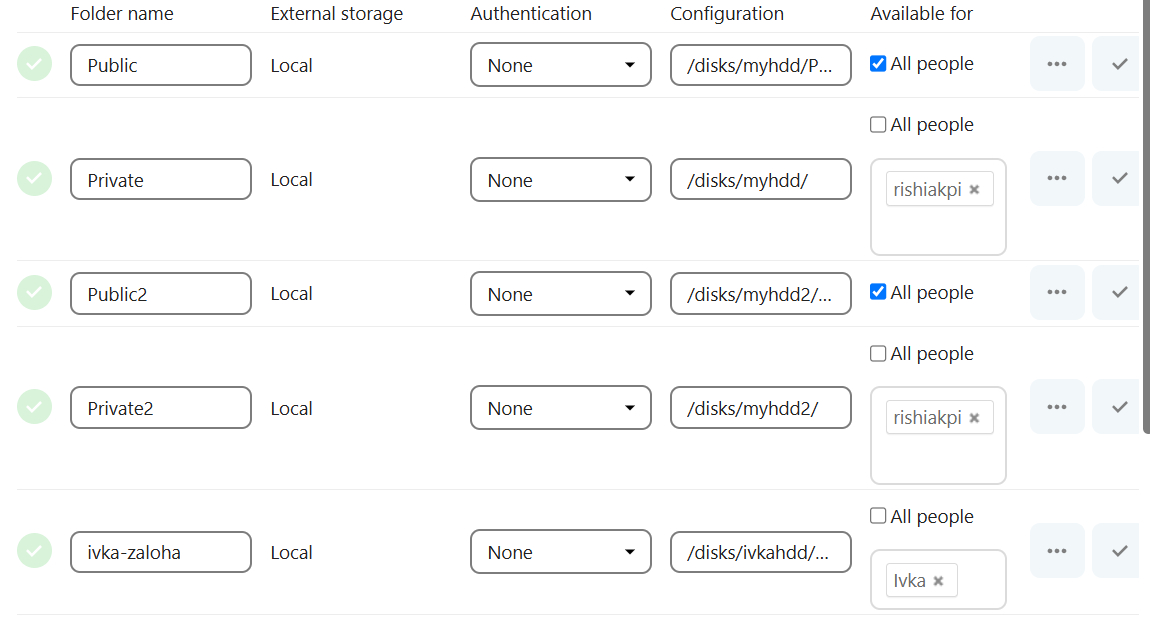Expand Authentication dropdown for Public folder
The image size is (1150, 622).
(560, 65)
